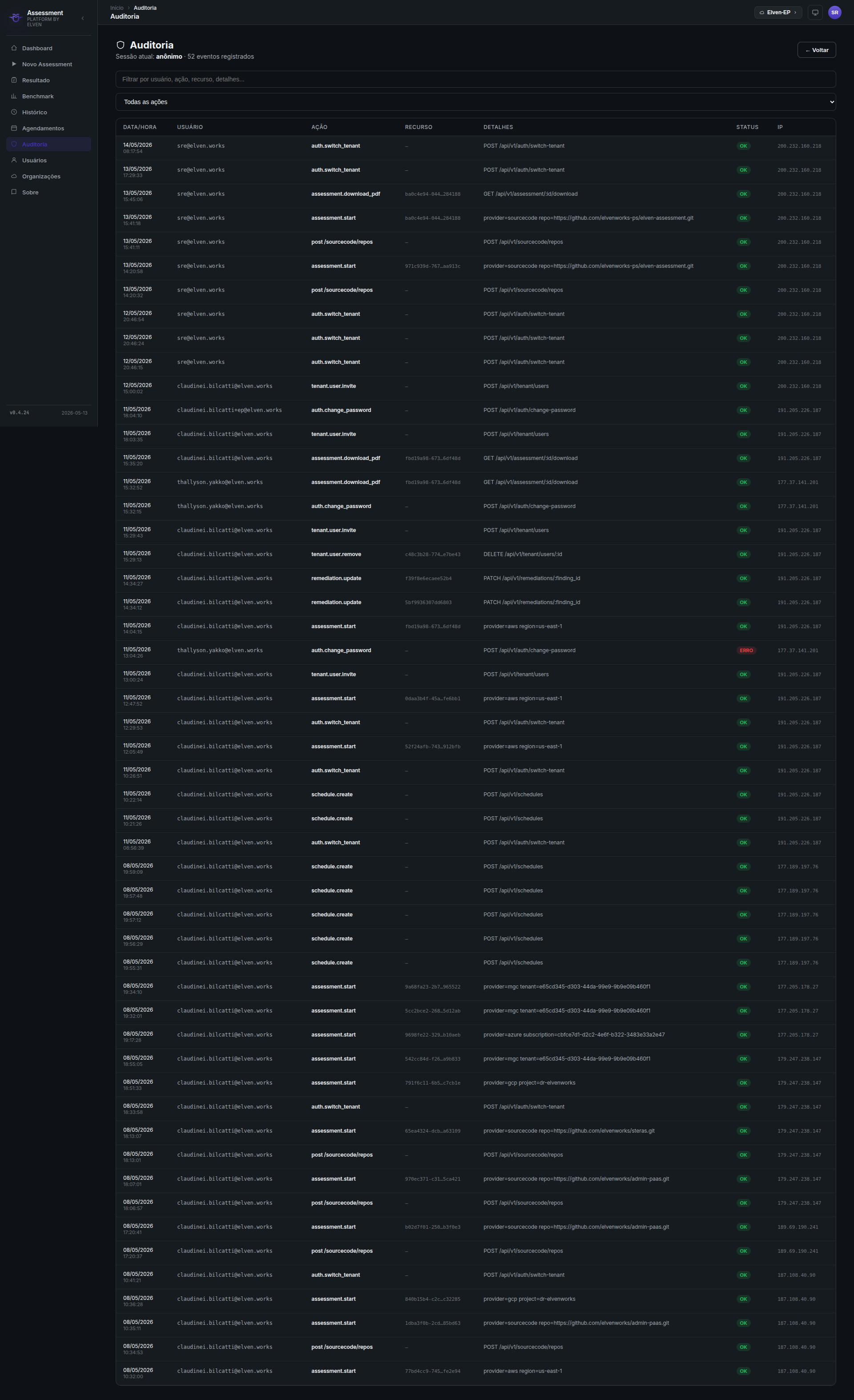Click the Histórico clock icon
The width and height of the screenshot is (854, 1400).
[14, 112]
